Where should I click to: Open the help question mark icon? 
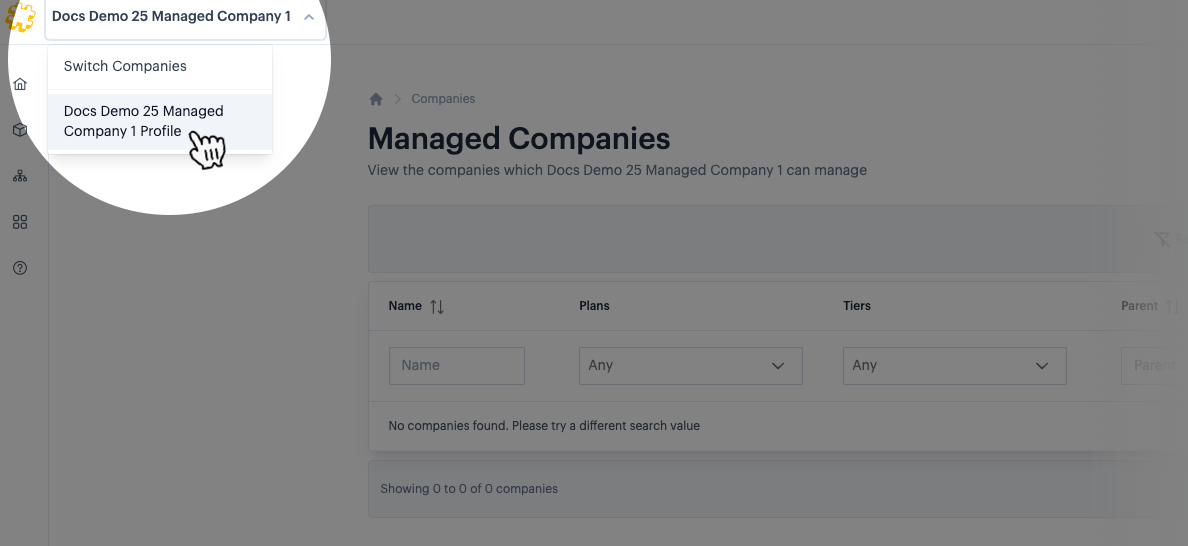point(20,268)
